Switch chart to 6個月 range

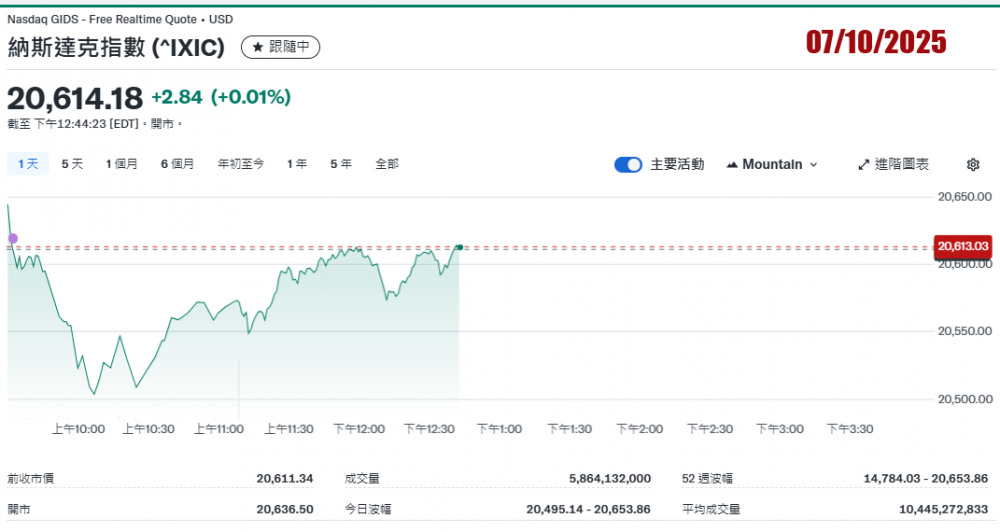pos(177,164)
